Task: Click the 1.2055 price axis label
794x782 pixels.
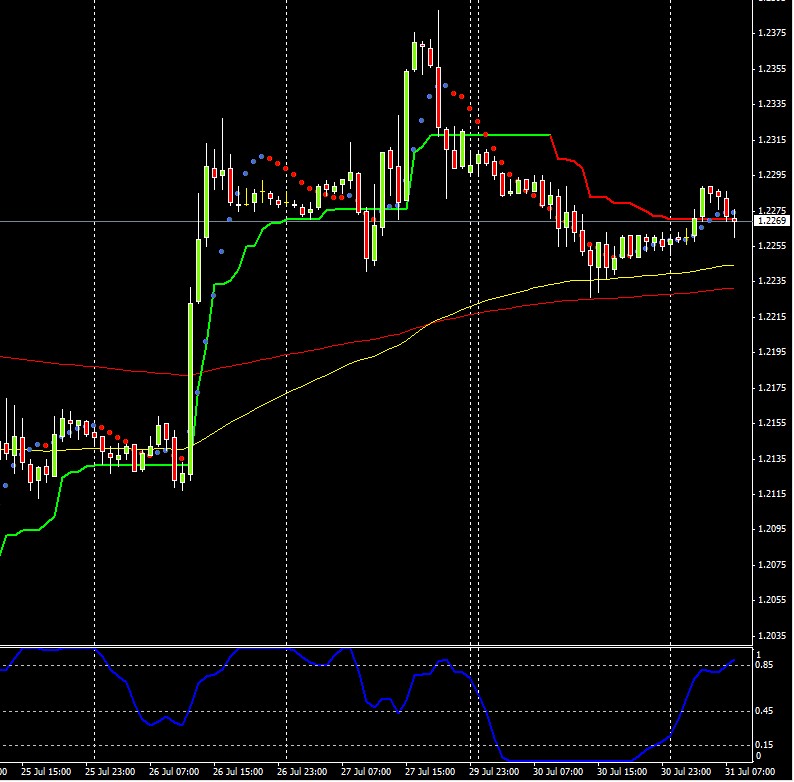Action: pyautogui.click(x=772, y=600)
